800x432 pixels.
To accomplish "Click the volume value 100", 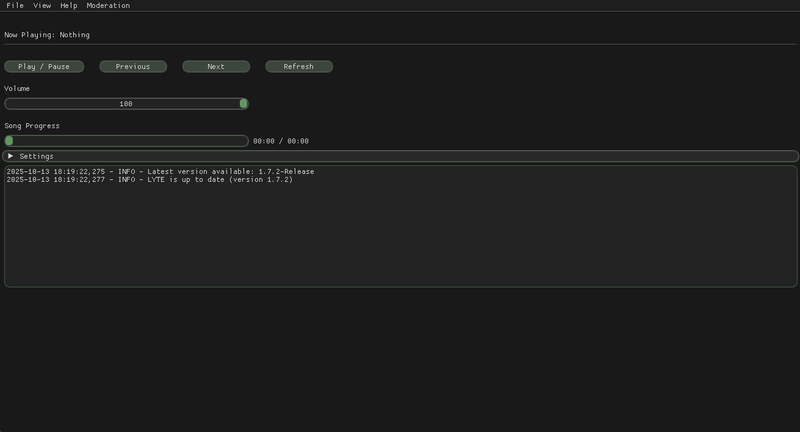I will (126, 104).
